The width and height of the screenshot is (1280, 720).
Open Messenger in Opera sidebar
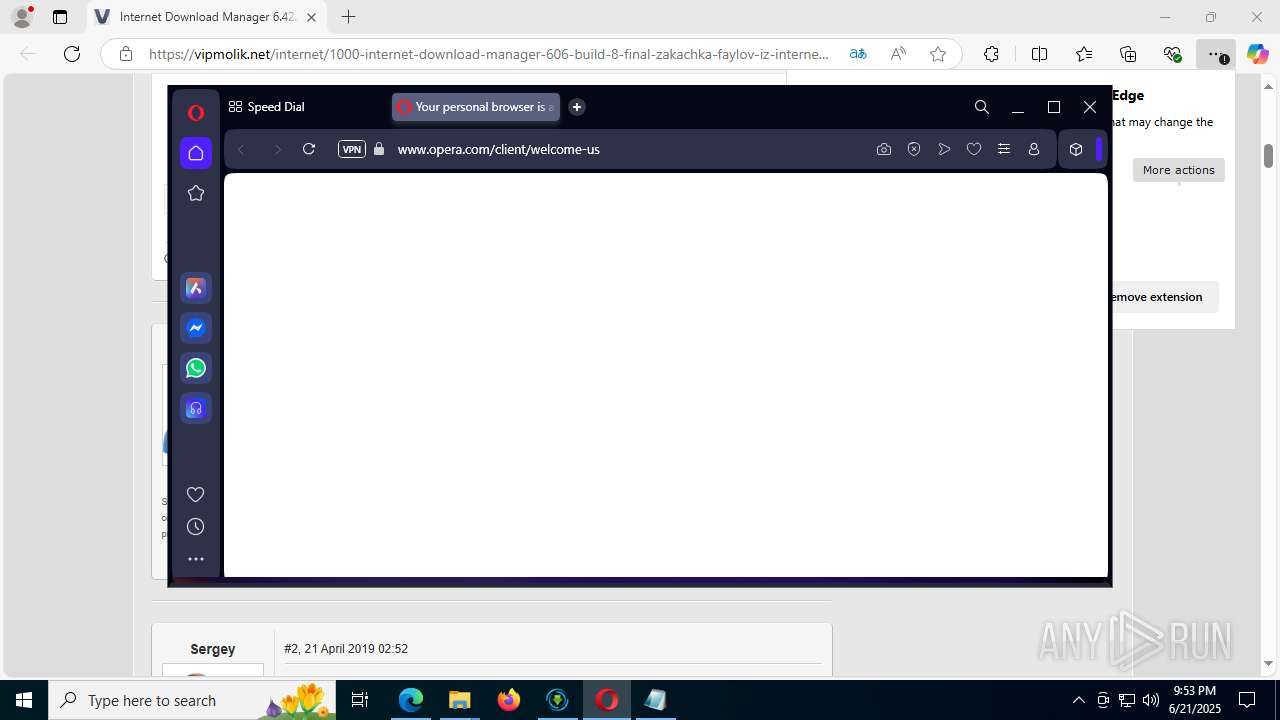pyautogui.click(x=196, y=328)
